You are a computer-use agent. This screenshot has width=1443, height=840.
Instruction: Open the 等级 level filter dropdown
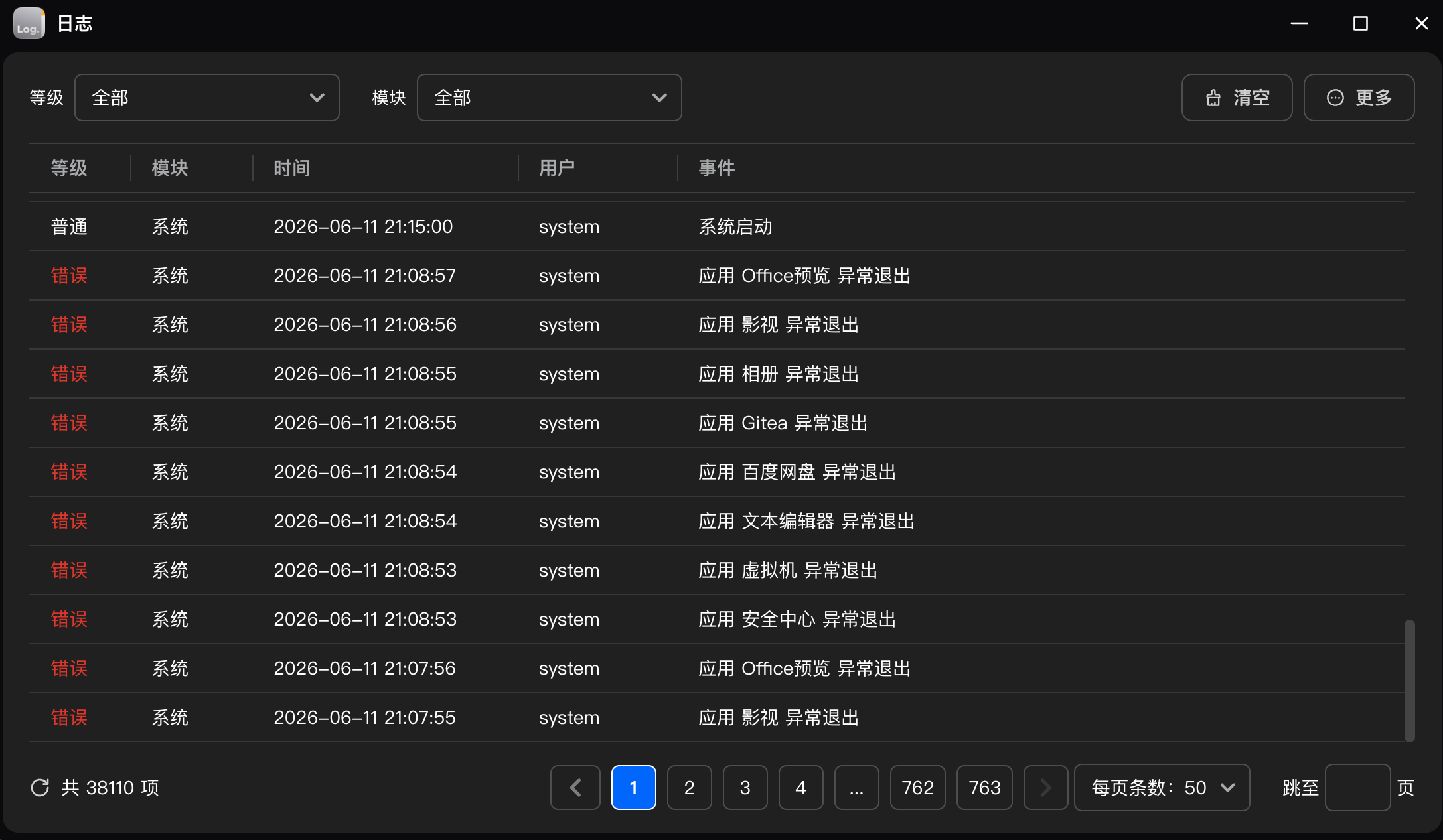tap(207, 98)
